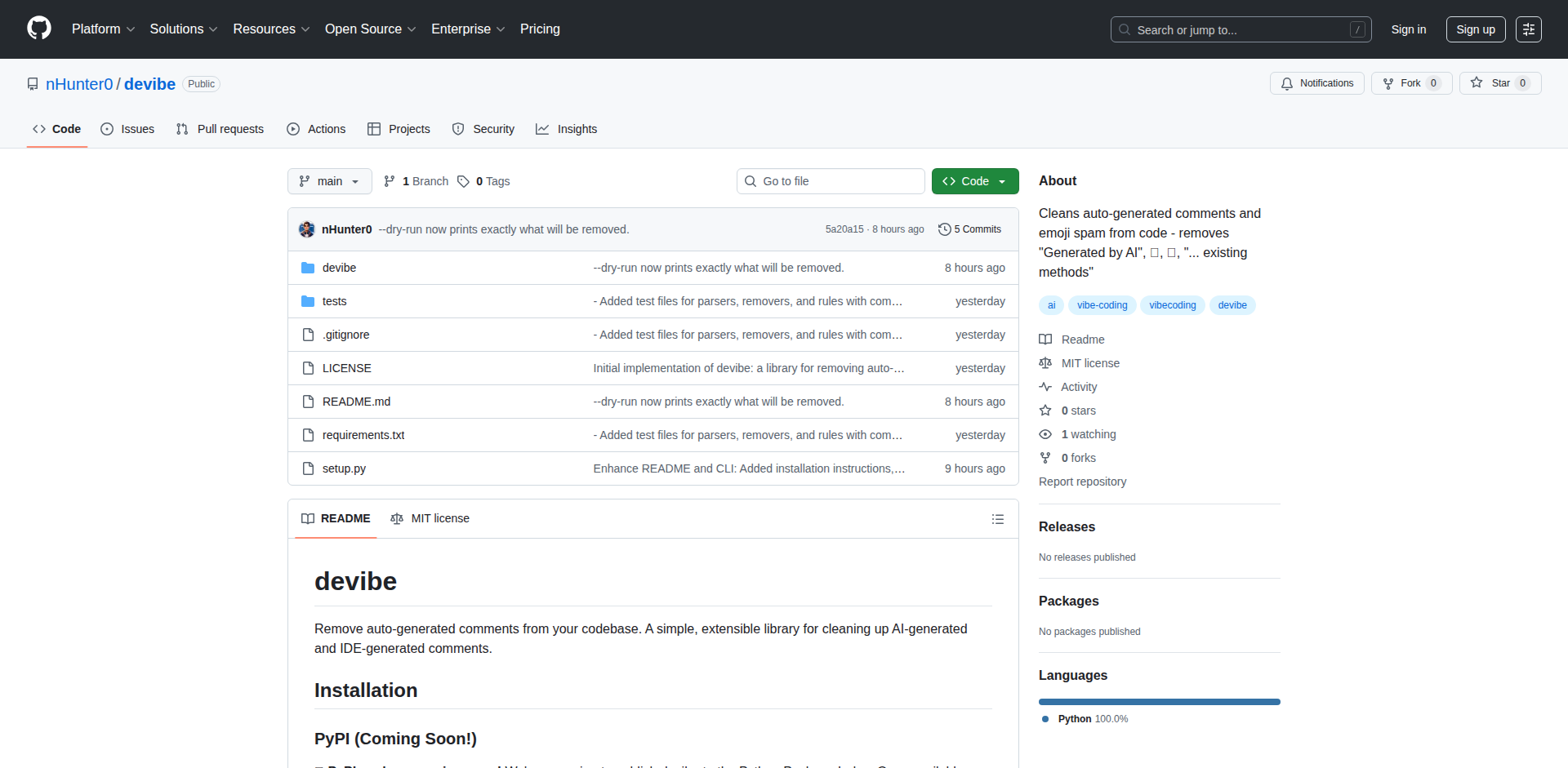This screenshot has width=1568, height=768.
Task: Go to the Actions tab
Action: (316, 129)
